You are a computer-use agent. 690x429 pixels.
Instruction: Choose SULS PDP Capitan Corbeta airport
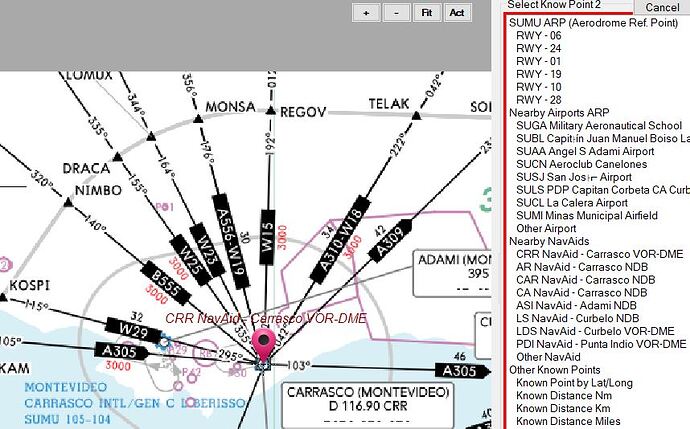603,190
